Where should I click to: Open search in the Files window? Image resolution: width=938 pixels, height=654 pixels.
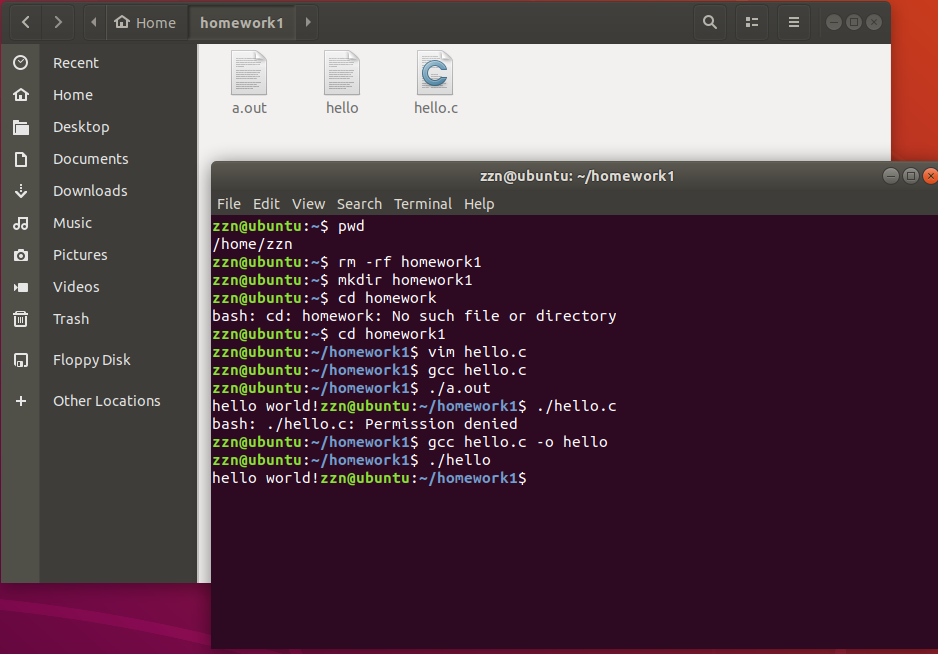click(710, 22)
